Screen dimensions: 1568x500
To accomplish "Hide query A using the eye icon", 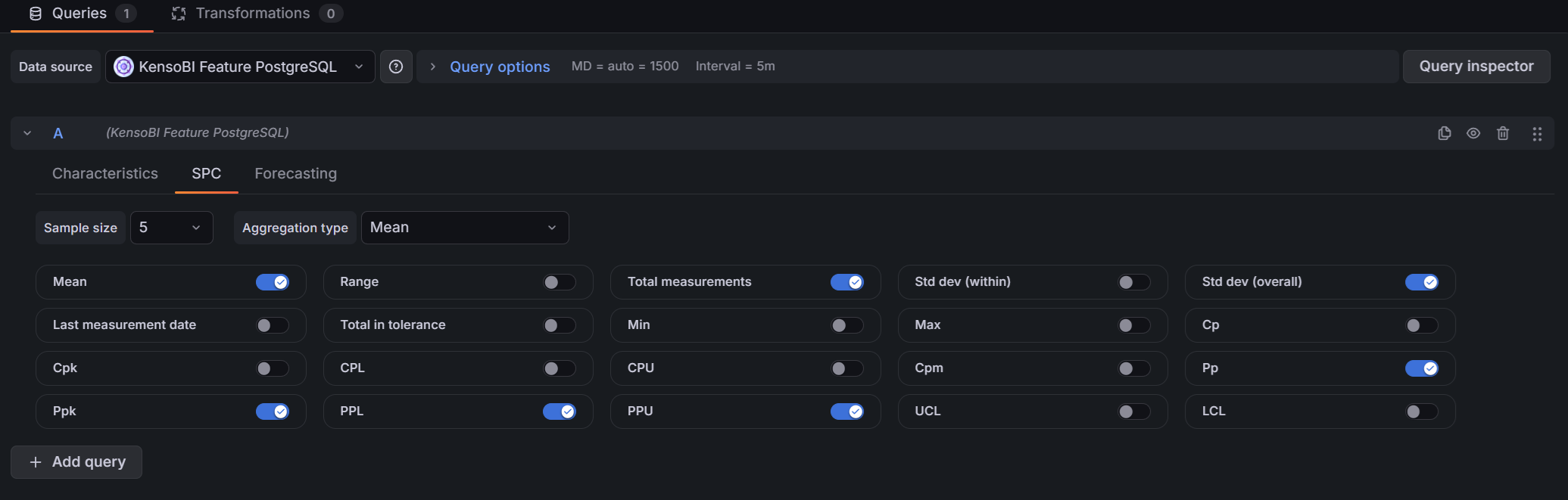I will pyautogui.click(x=1473, y=133).
